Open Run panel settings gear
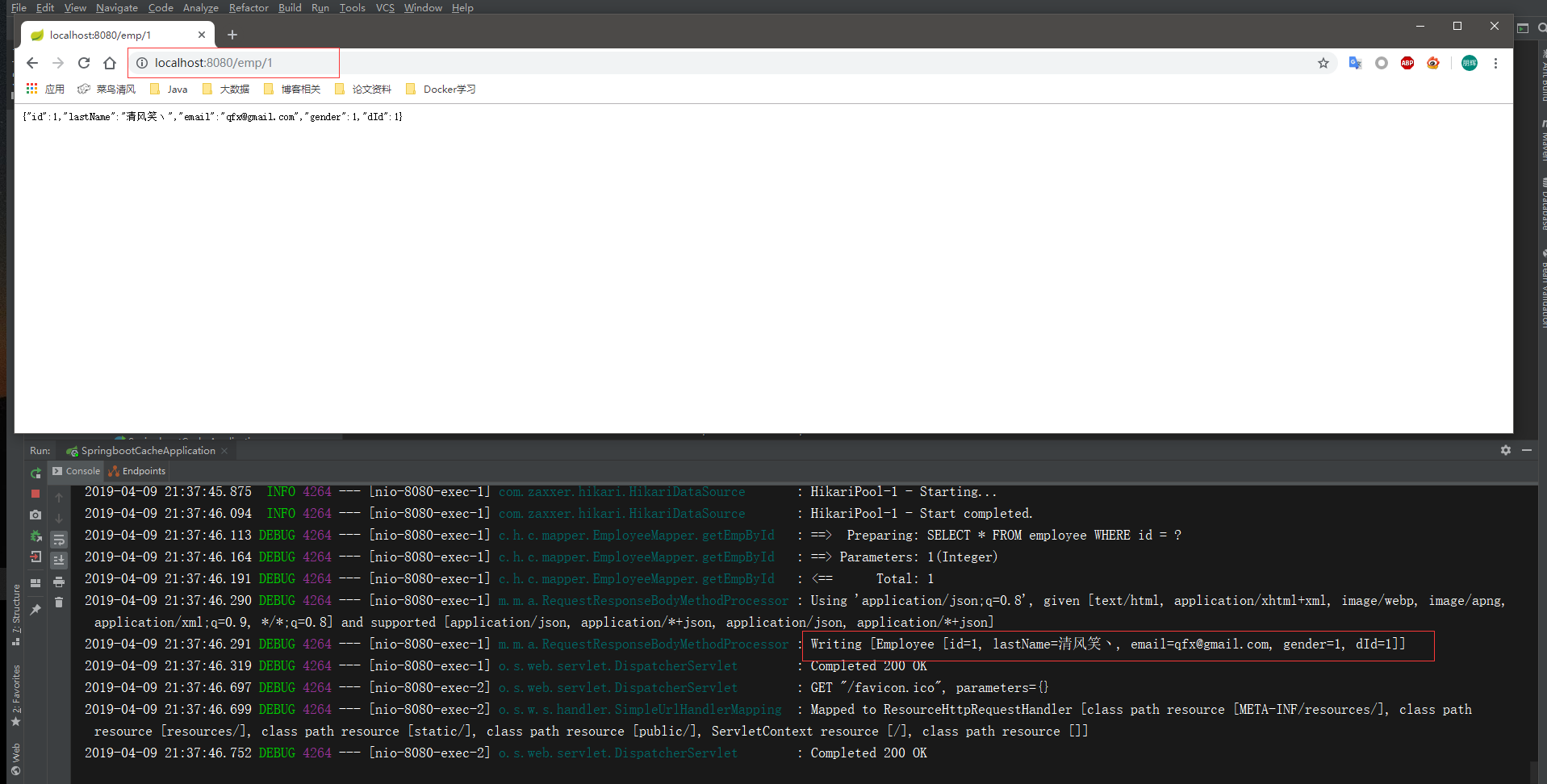The image size is (1547, 784). (x=1506, y=450)
